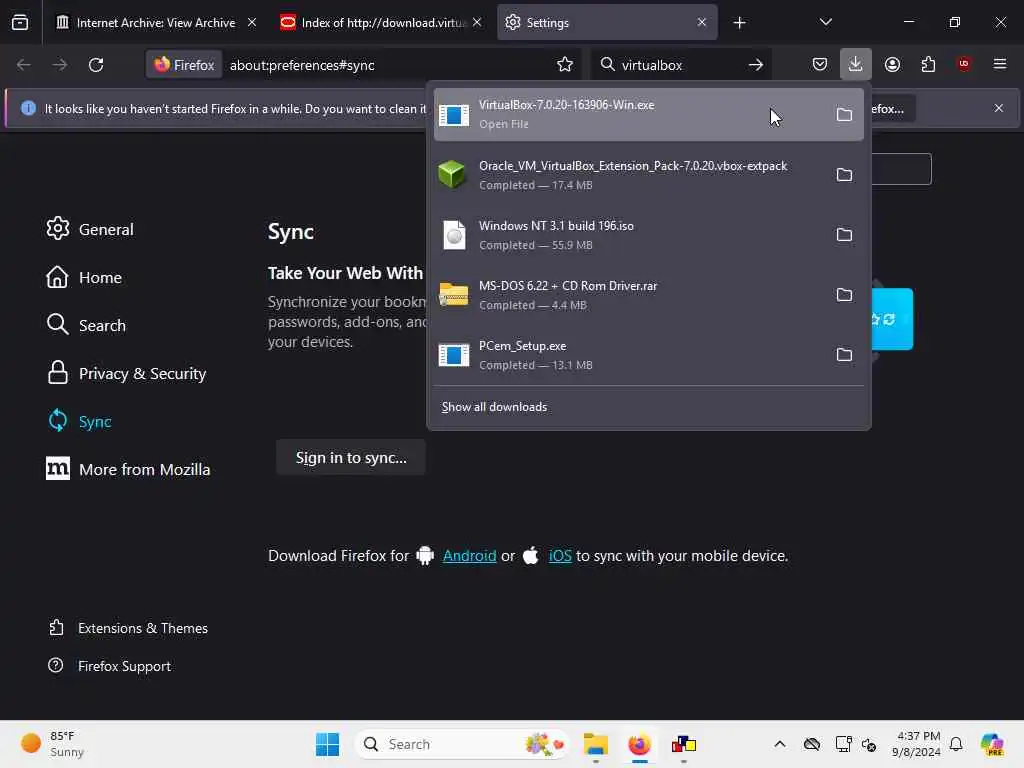The image size is (1024, 768).
Task: Open Firefox from taskbar
Action: 639,744
